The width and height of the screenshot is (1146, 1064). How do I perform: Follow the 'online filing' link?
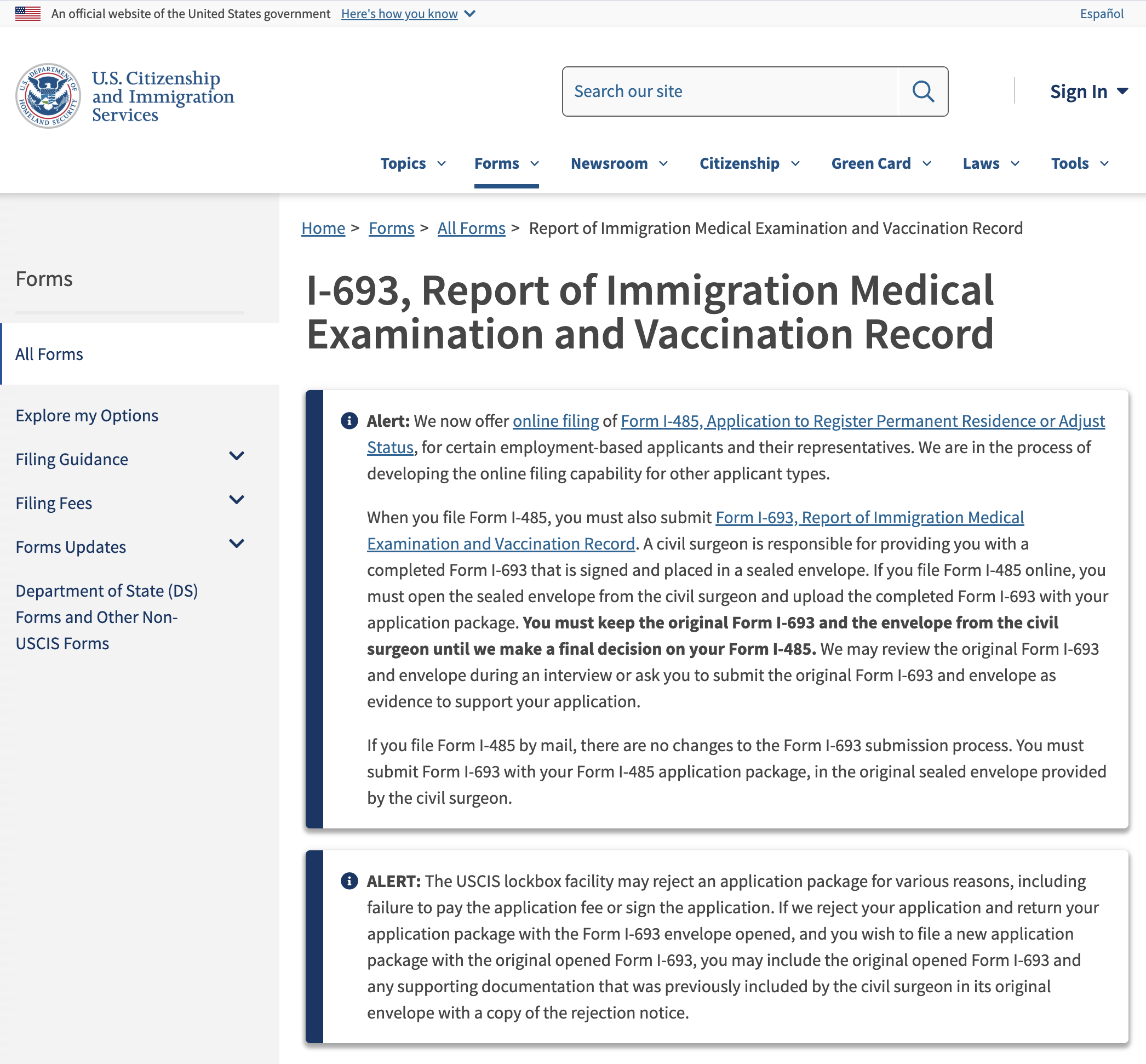point(555,421)
